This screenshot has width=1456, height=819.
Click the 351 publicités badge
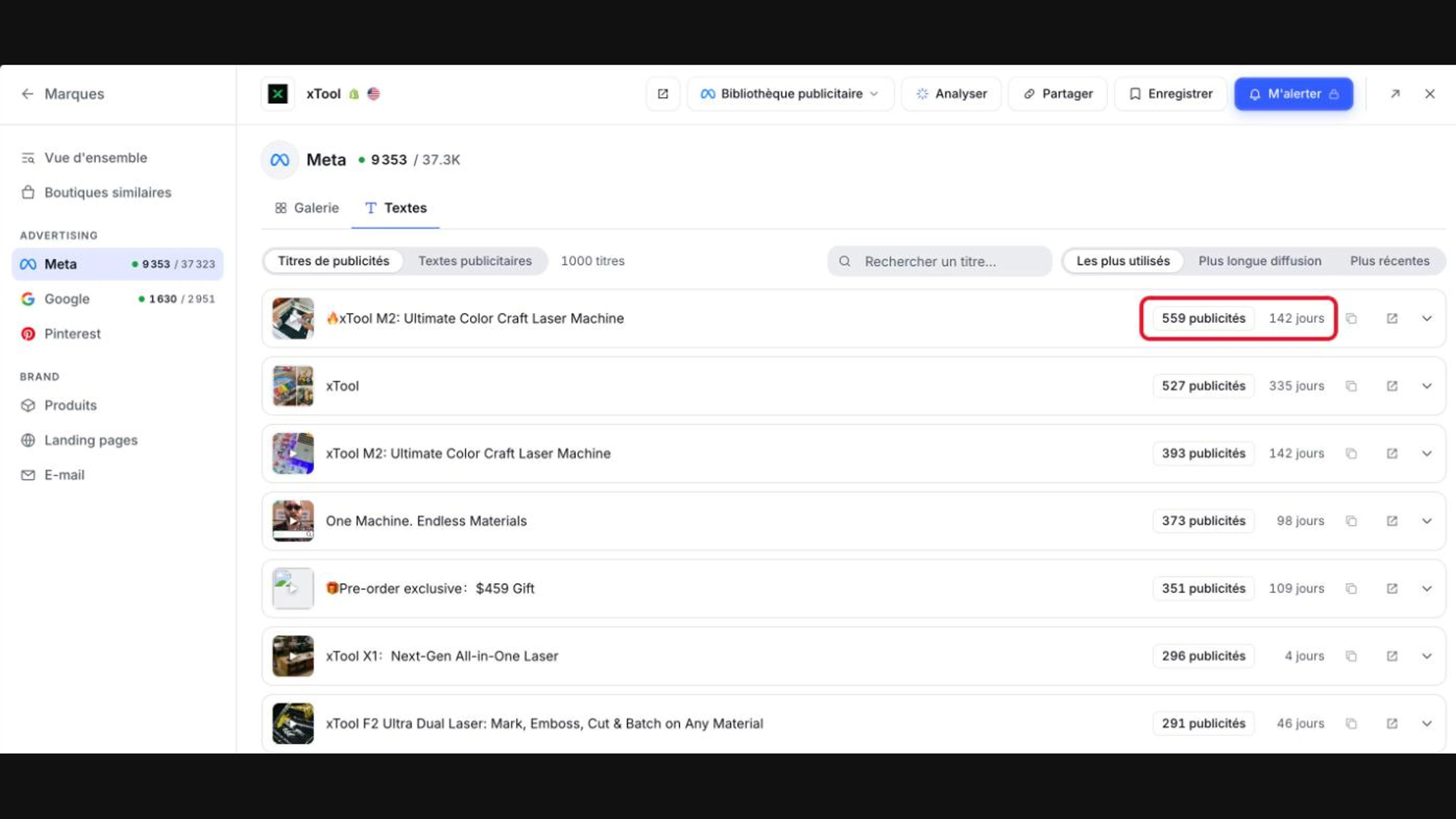click(x=1203, y=589)
